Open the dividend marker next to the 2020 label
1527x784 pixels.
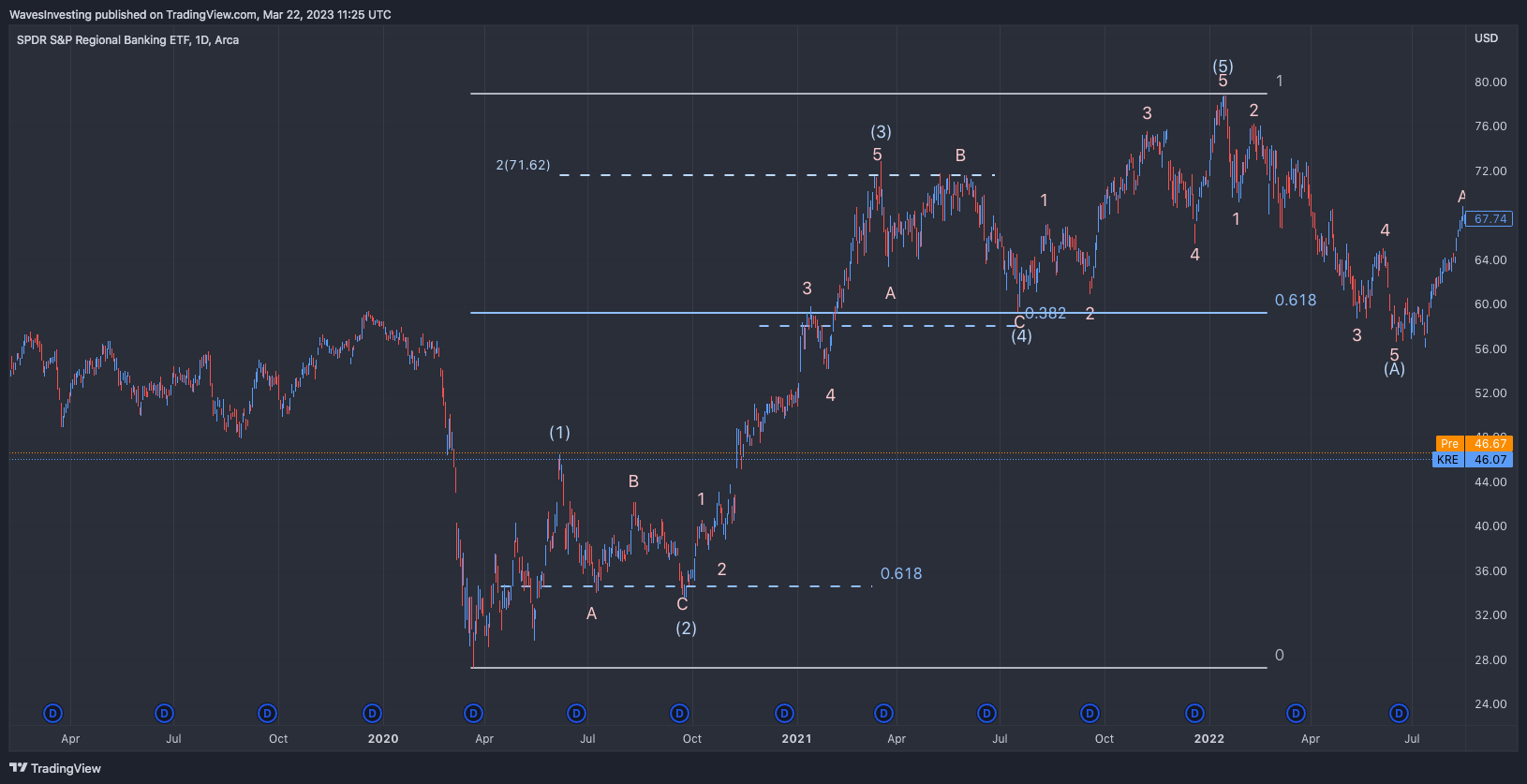[373, 714]
